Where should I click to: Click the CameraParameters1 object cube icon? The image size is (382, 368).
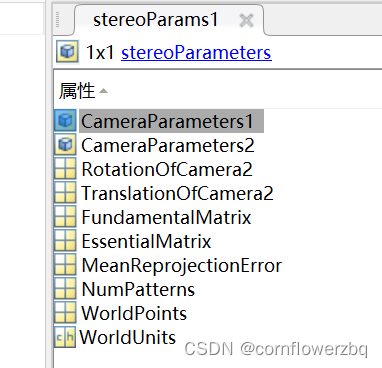(65, 121)
